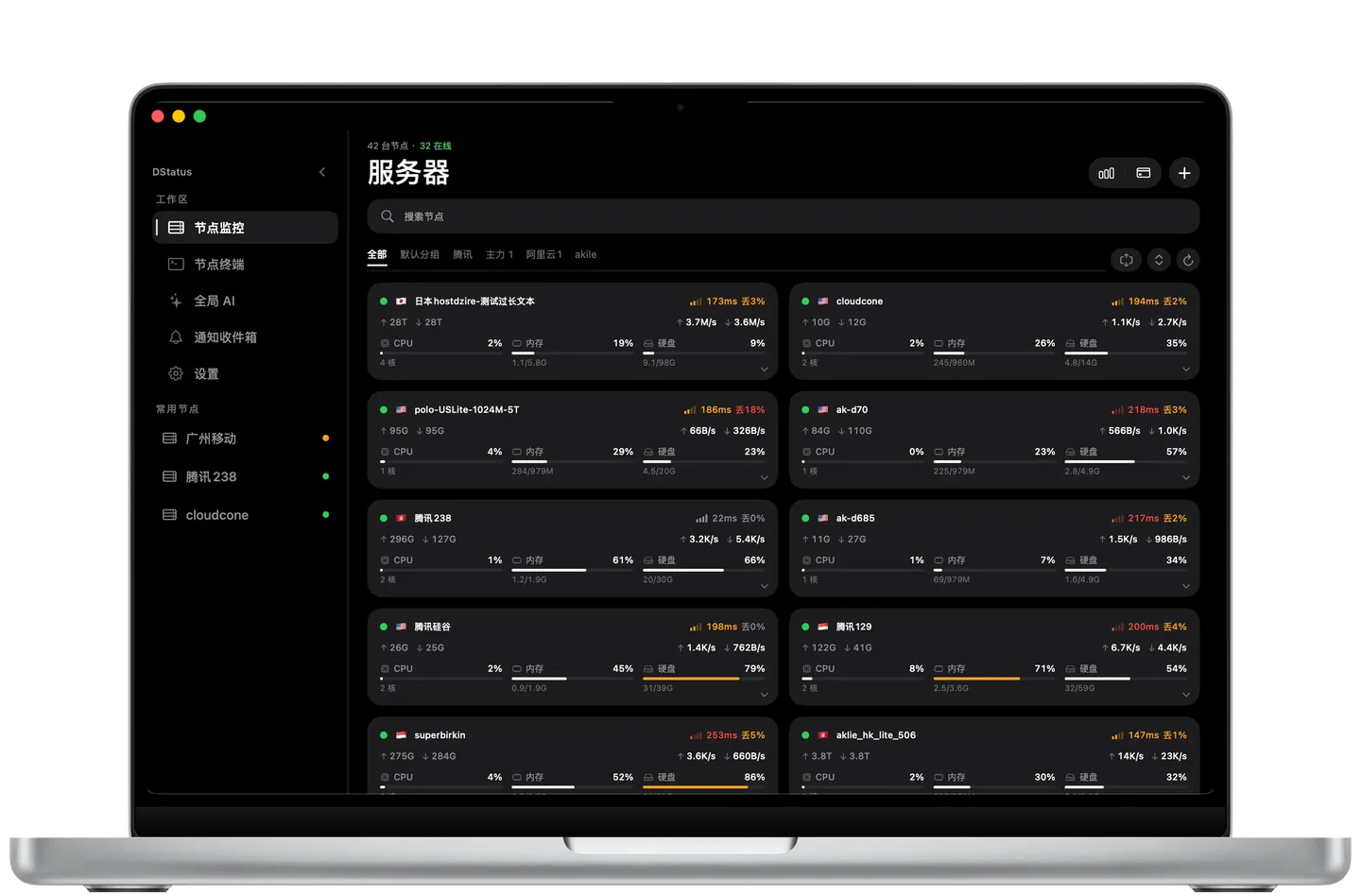Click the sync icon beside sort button
Viewport: 1361px width, 896px height.
click(x=1127, y=260)
